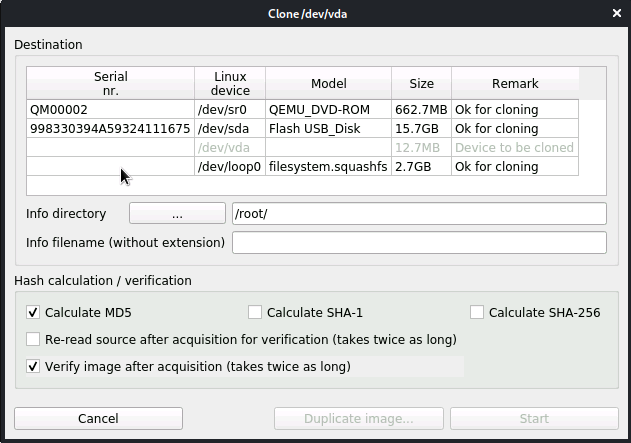Select the QEMU_DVD-ROM /dev/sr0 row

pyautogui.click(x=300, y=110)
